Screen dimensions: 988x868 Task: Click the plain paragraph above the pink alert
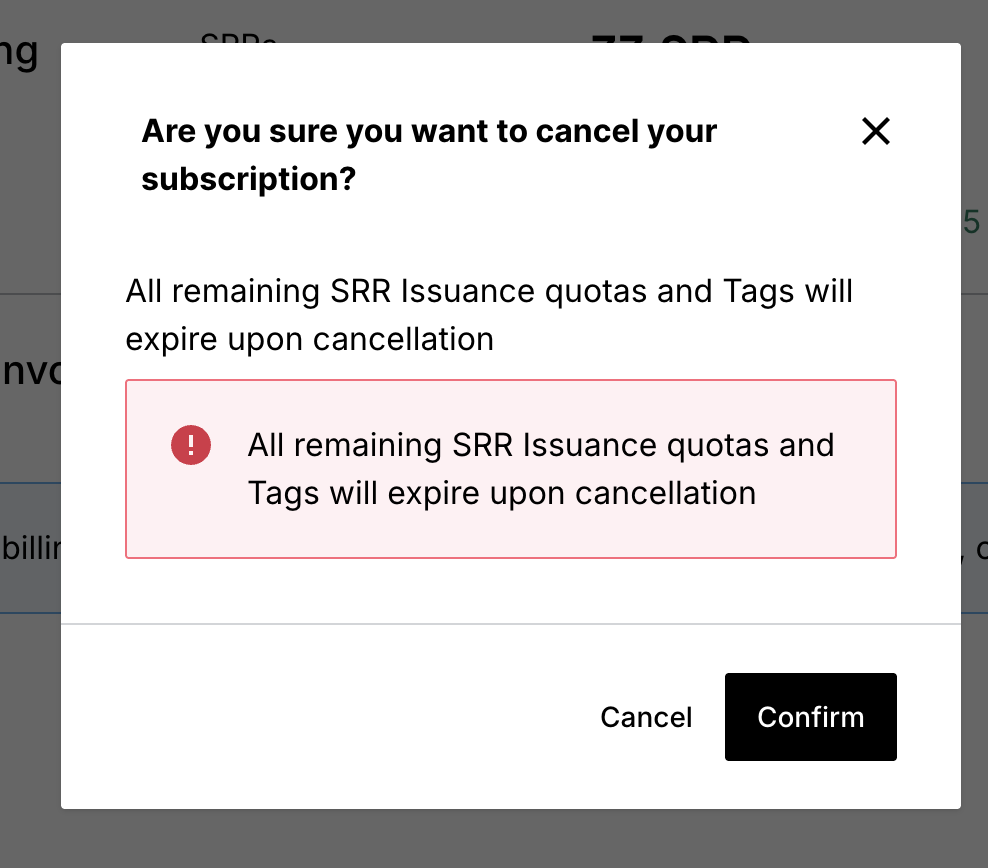pos(489,315)
